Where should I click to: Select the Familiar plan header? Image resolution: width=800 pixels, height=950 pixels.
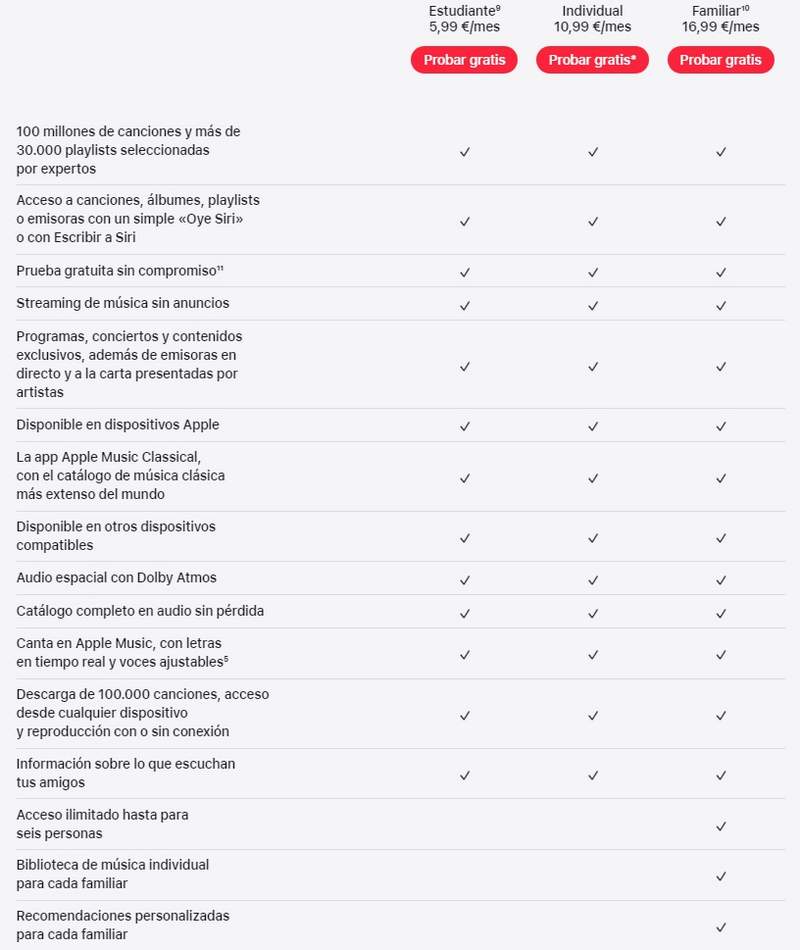[x=719, y=11]
